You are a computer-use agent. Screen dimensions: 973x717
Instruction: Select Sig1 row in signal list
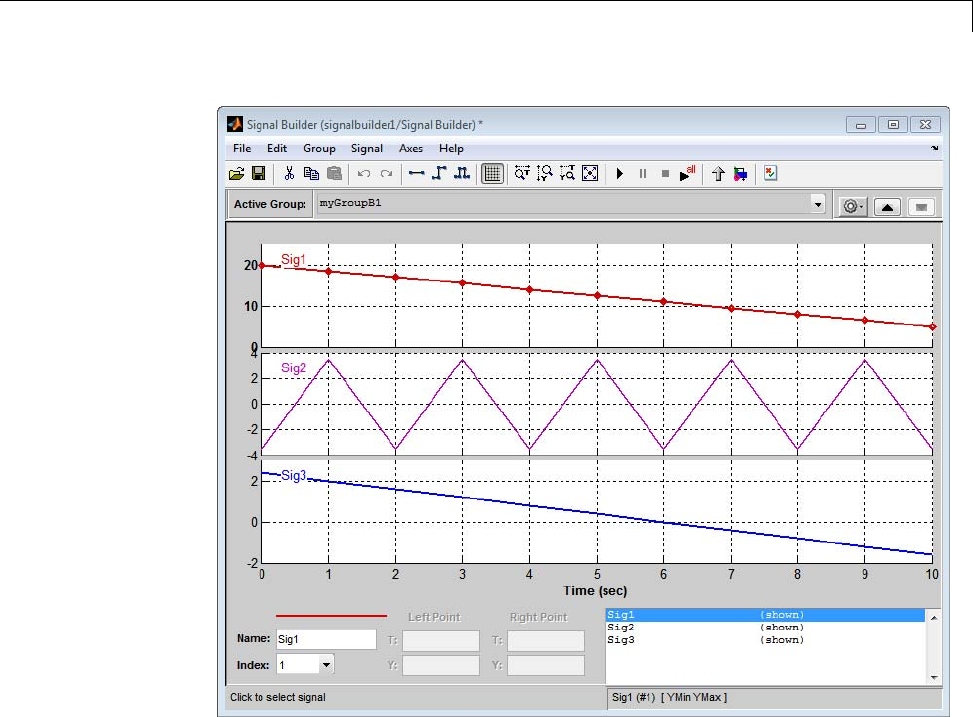[766, 615]
